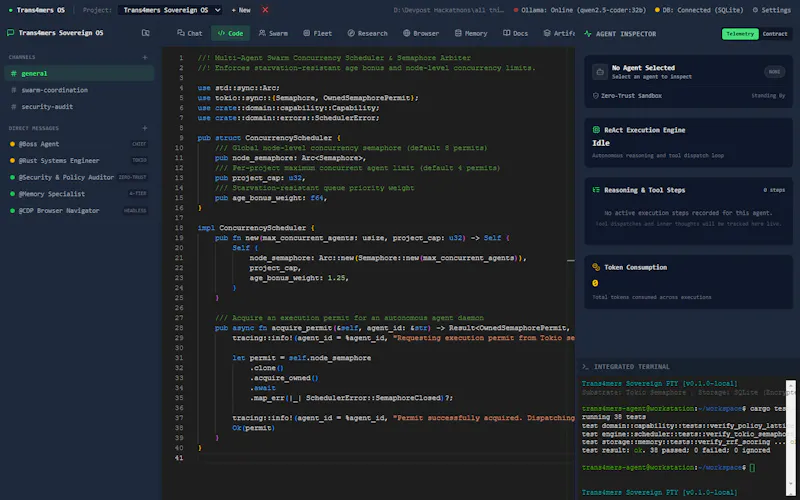Click the CHIEF badge beside Boss Agent

(139, 144)
